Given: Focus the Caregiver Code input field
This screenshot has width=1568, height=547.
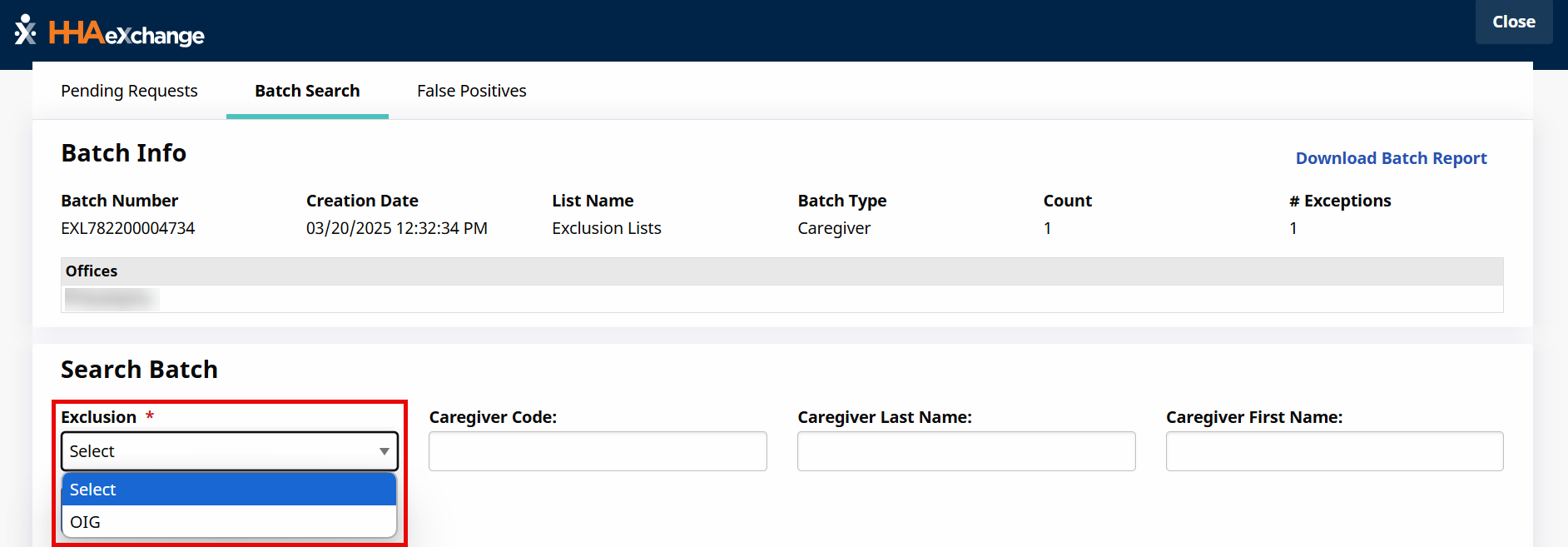Looking at the screenshot, I should 598,451.
